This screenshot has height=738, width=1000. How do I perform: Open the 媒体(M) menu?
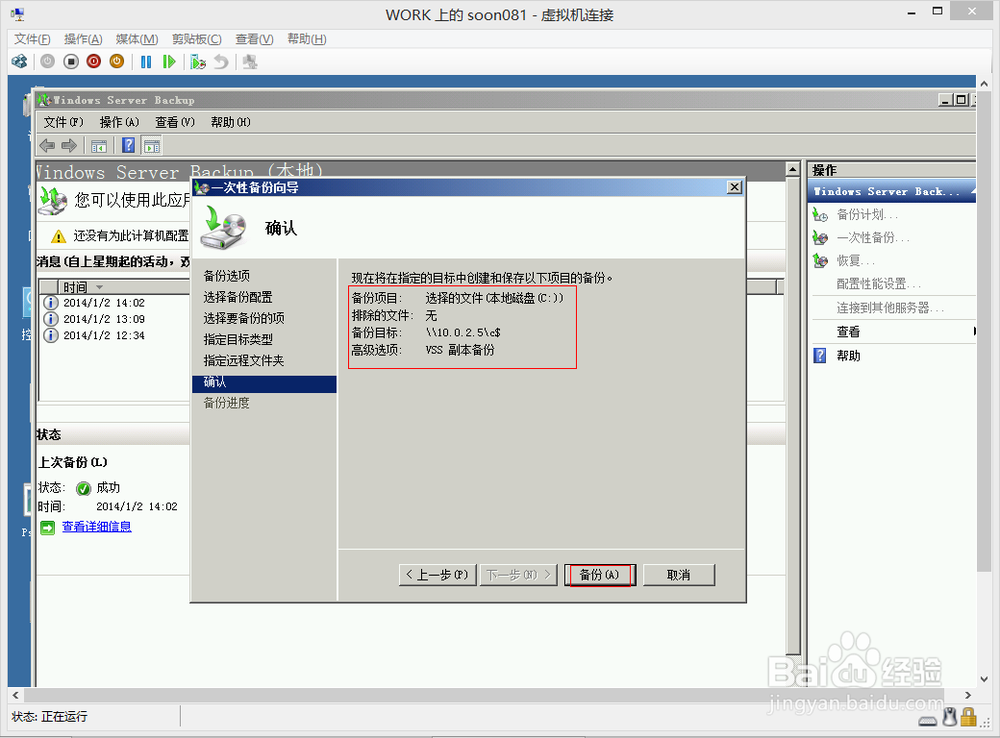point(136,39)
